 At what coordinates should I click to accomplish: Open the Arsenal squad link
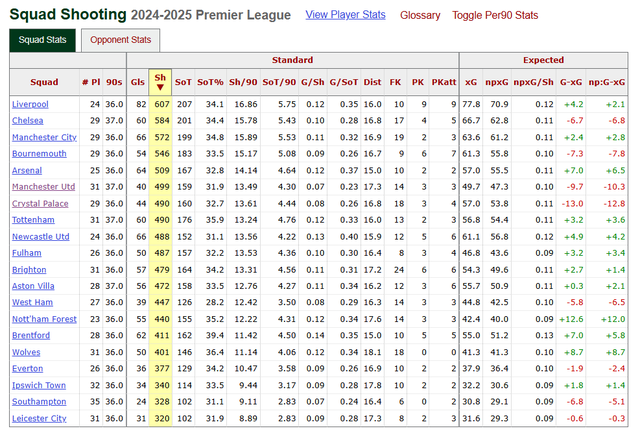(27, 171)
